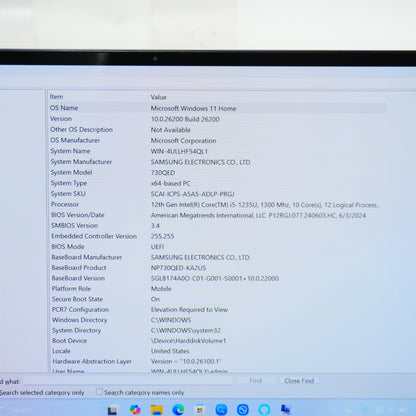Click the 'x64-based PC' value

pos(170,183)
